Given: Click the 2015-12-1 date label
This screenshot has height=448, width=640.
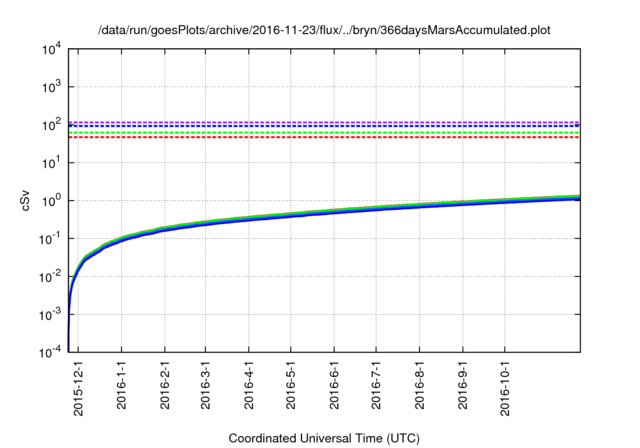Looking at the screenshot, I should point(78,388).
